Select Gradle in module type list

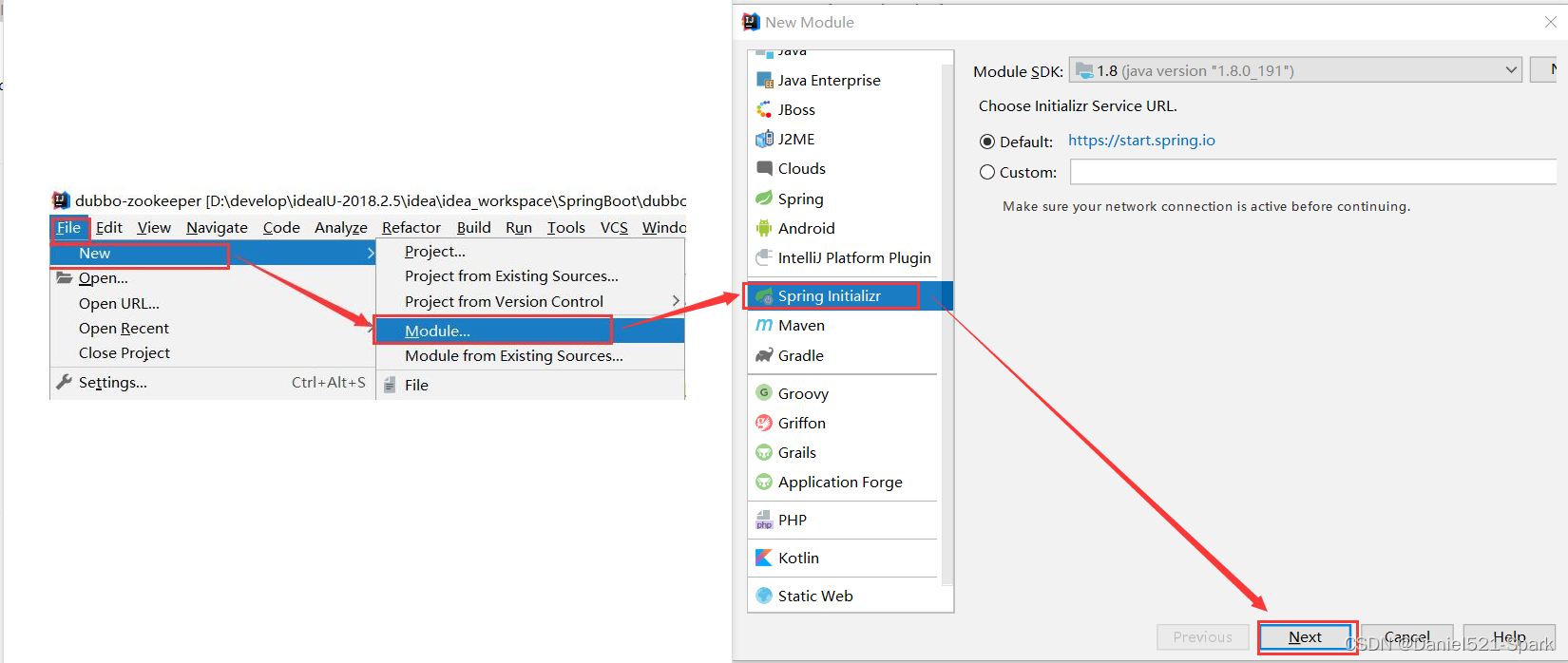tap(843, 355)
